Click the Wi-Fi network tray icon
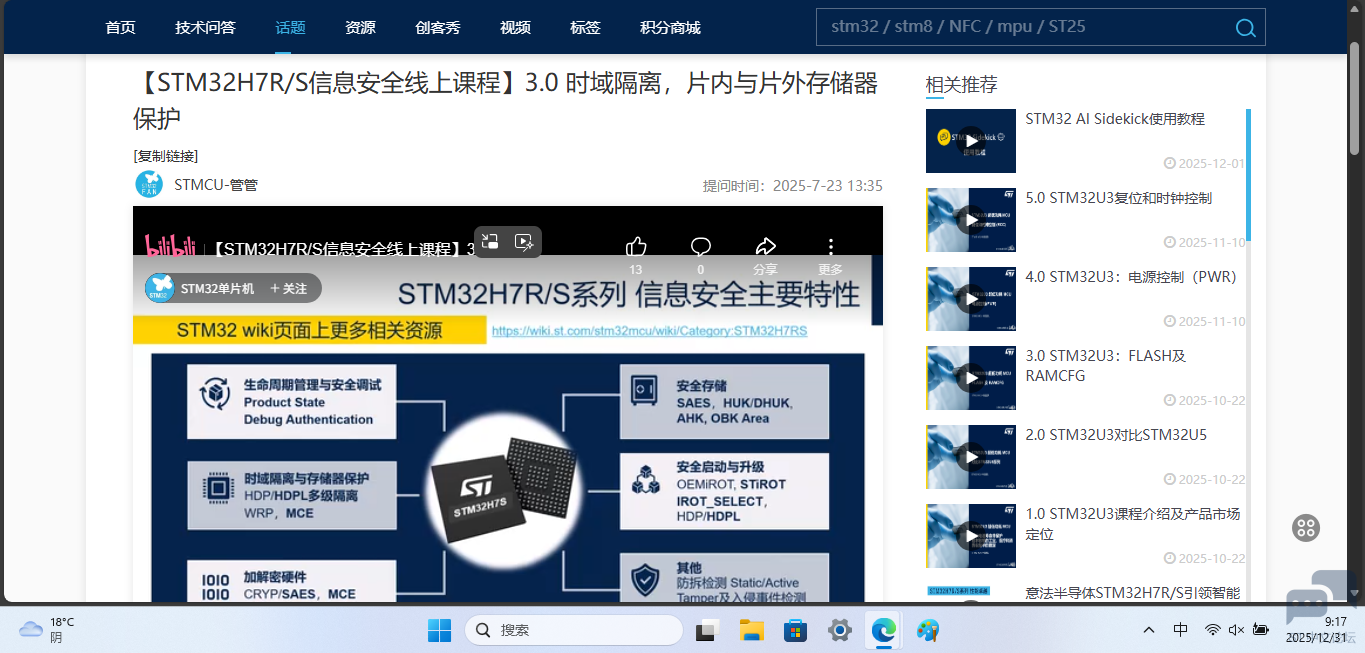Screen dimensions: 1365x653 click(x=1212, y=630)
